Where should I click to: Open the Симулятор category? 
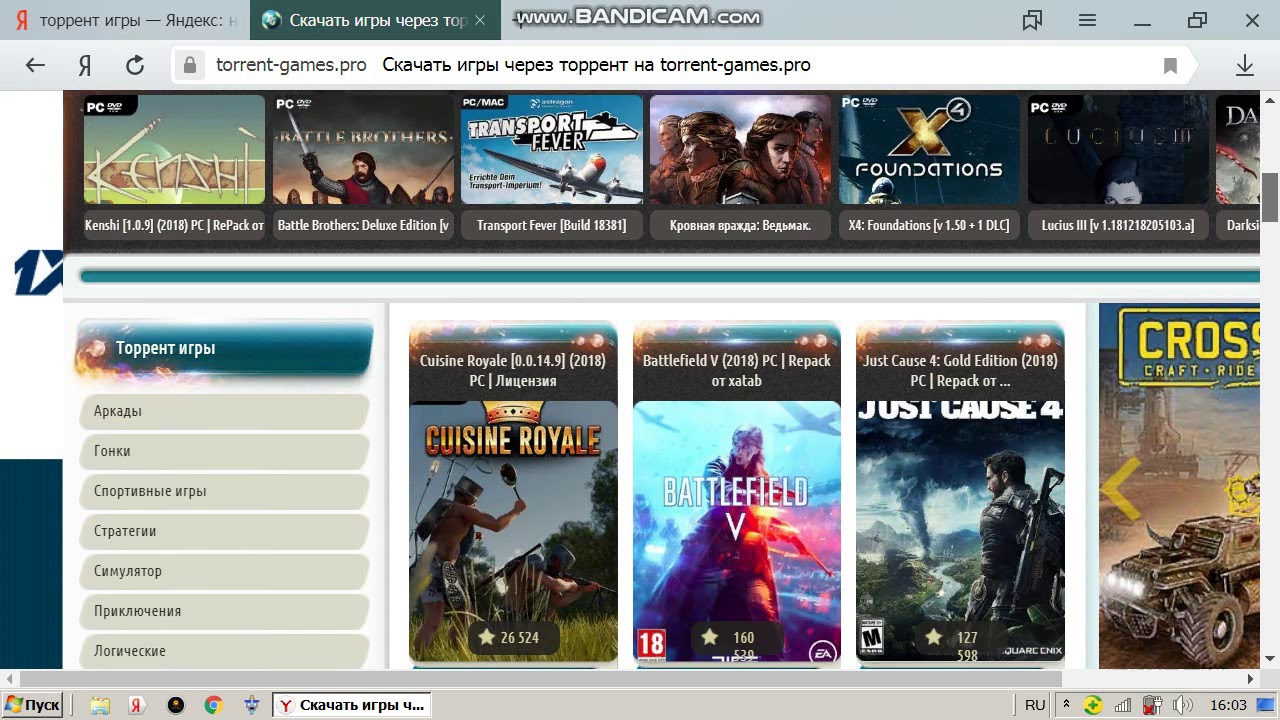[224, 571]
